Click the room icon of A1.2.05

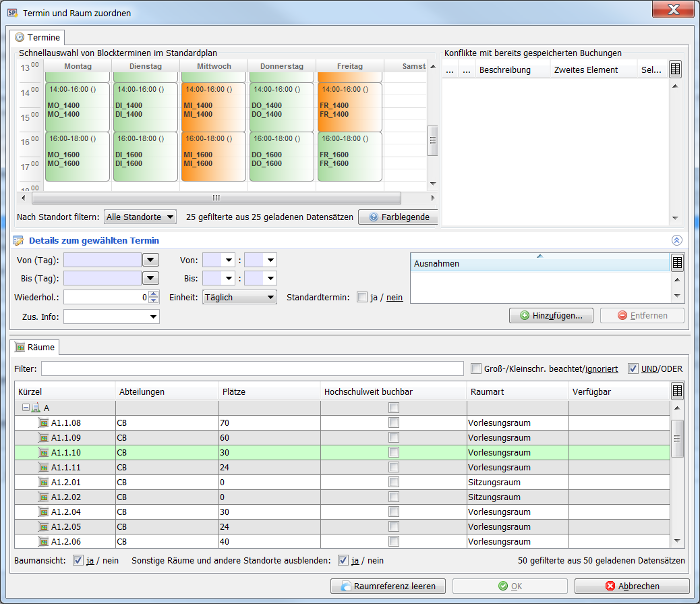click(x=43, y=527)
